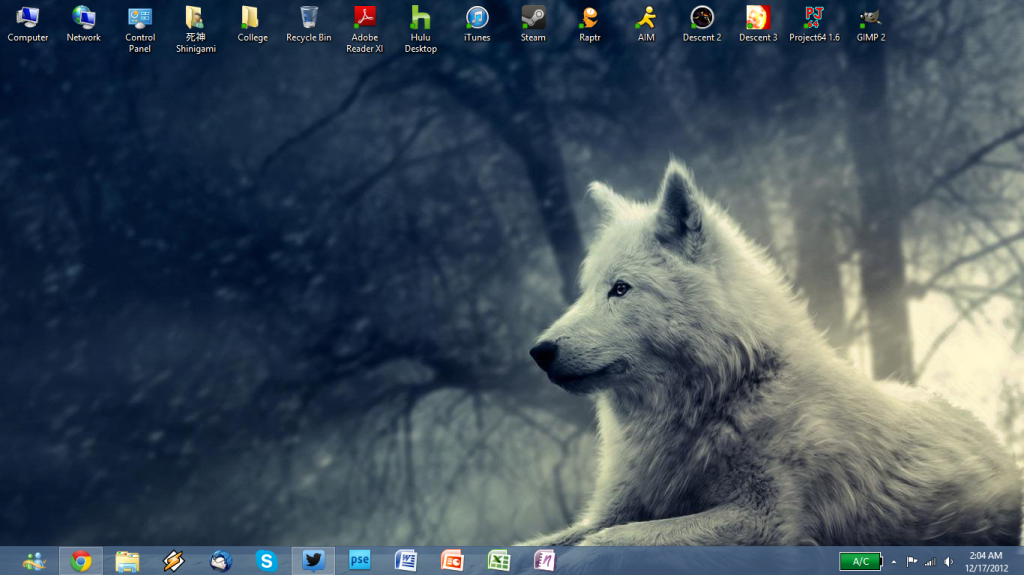Launch Photoshop Elements (pse) in taskbar
The image size is (1024, 575).
[x=359, y=561]
